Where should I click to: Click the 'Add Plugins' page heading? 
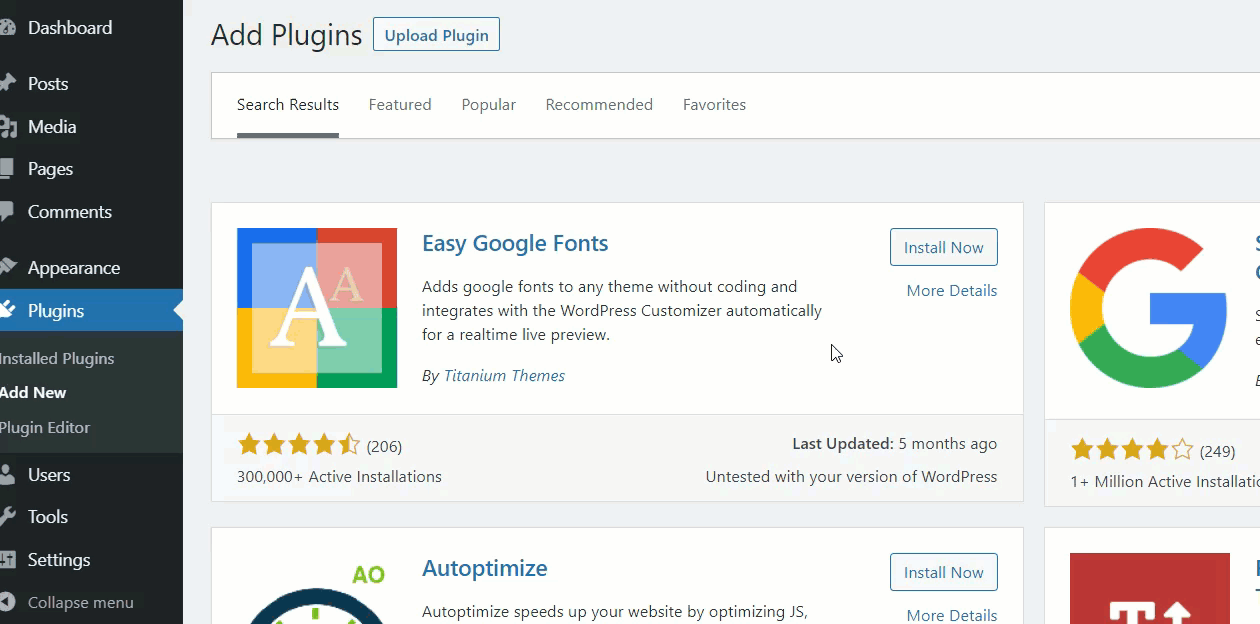pos(287,35)
